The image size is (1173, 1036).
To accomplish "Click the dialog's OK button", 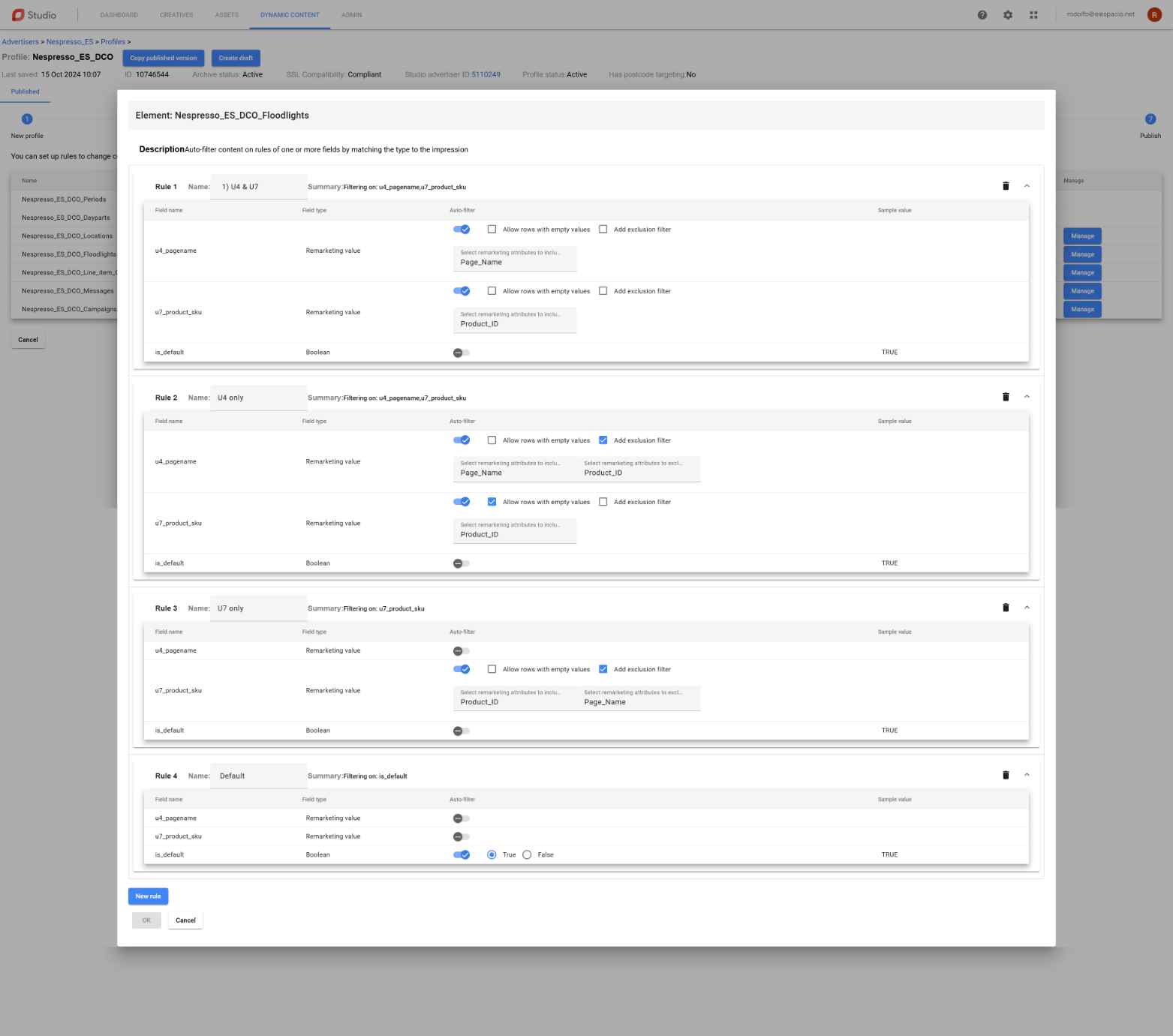I will 146,920.
